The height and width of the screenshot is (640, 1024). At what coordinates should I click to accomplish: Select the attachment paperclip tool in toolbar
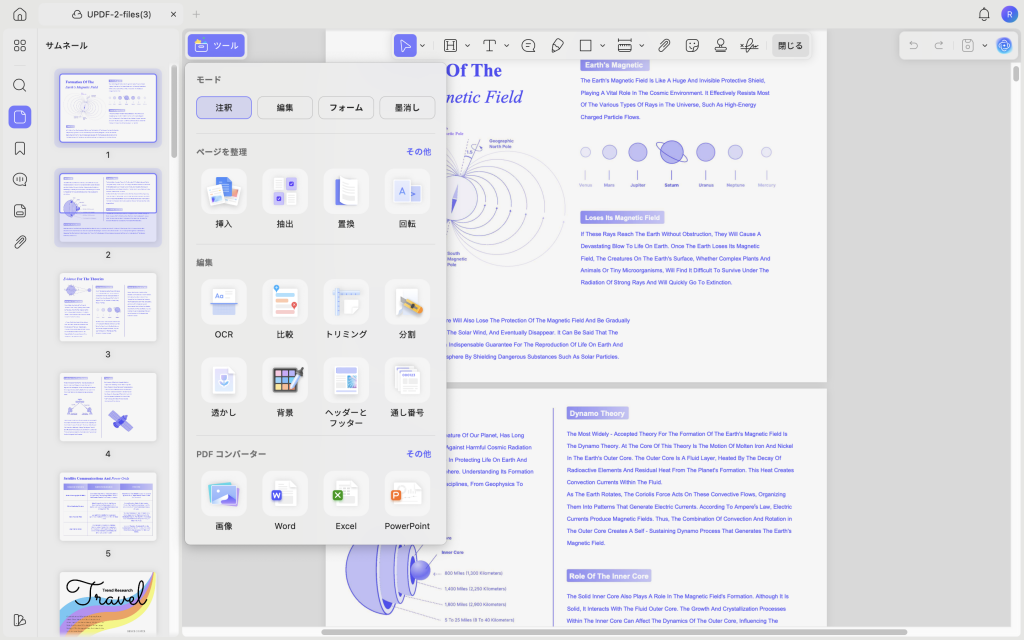[x=664, y=45]
